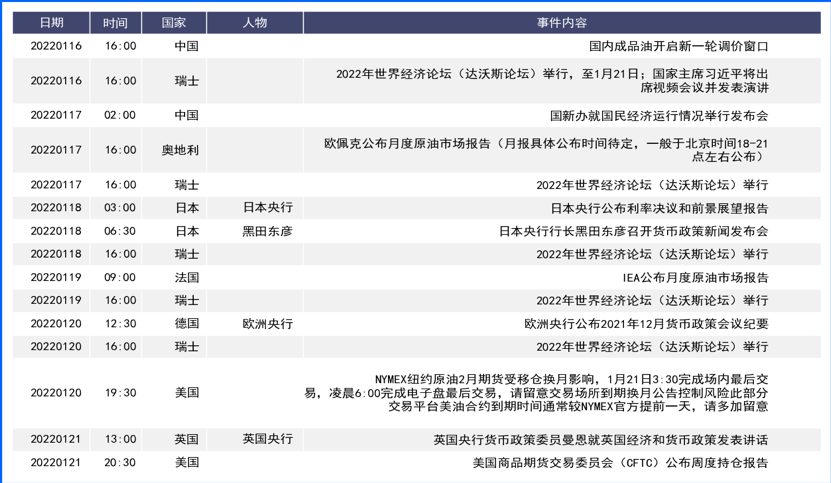The image size is (831, 483).
Task: Click the 时间 column header
Action: coord(116,23)
